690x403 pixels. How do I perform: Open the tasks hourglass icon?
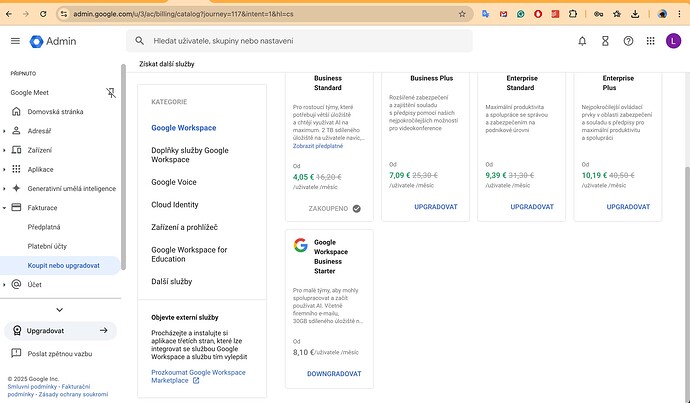(x=605, y=41)
